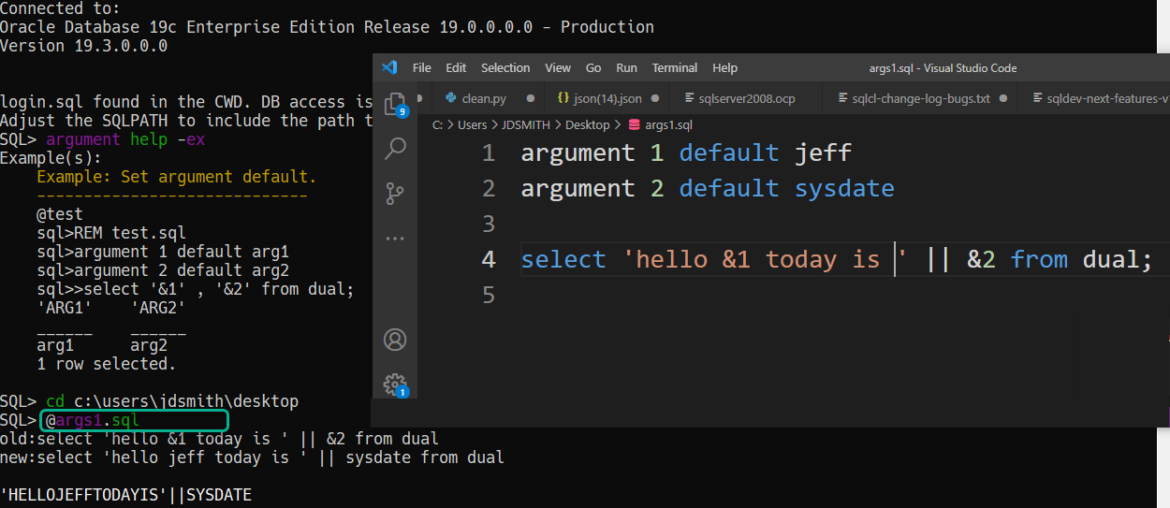Screen dimensions: 1170x508
Task: Click '1 row selected.' in the terminal
Action: [x=107, y=364]
